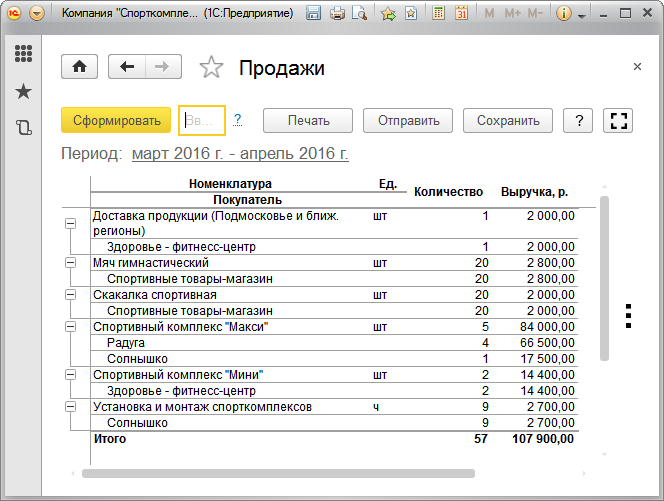Click the three-dot more options menu
The image size is (664, 501).
coord(628,315)
